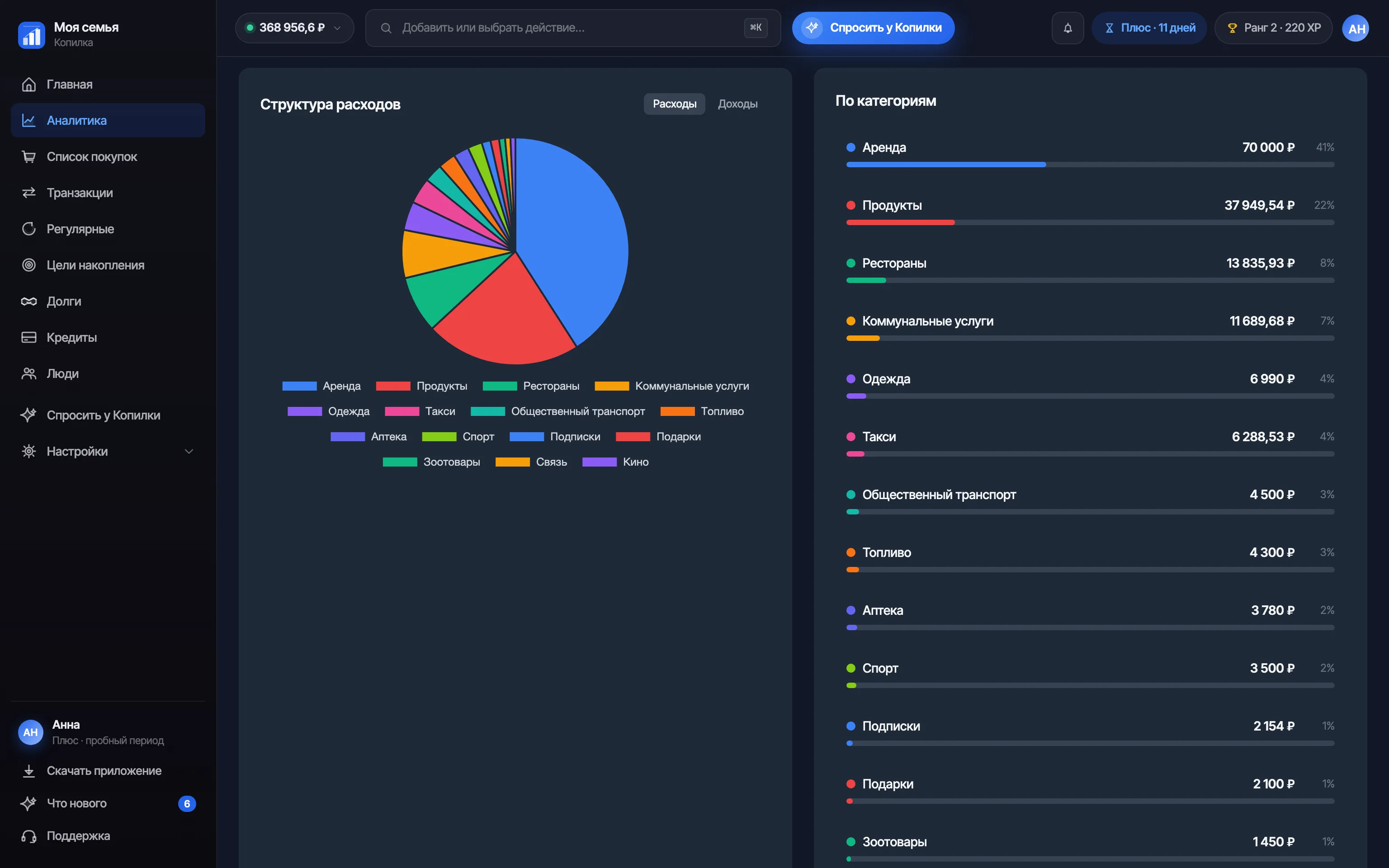
Task: Click the Цели накопления target icon
Action: pyautogui.click(x=28, y=265)
